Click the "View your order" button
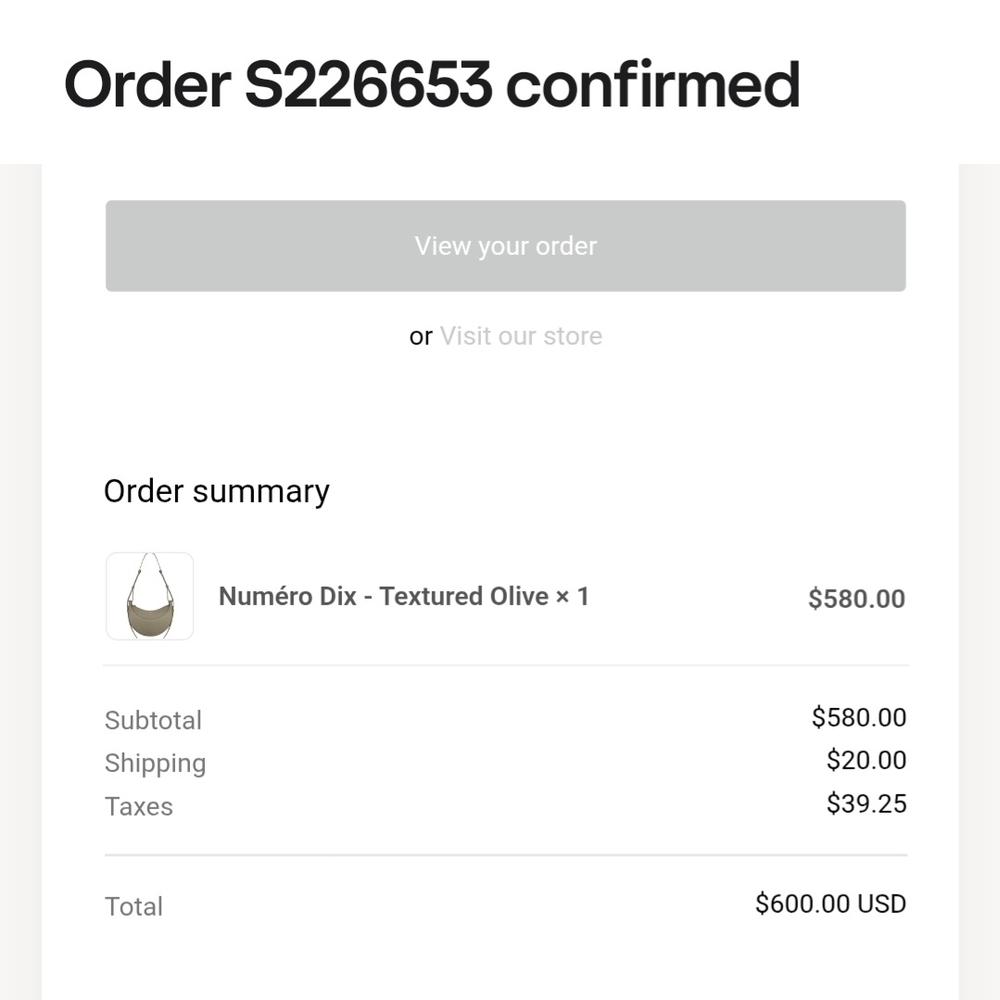Screen dimensions: 1000x1000 pyautogui.click(x=505, y=246)
